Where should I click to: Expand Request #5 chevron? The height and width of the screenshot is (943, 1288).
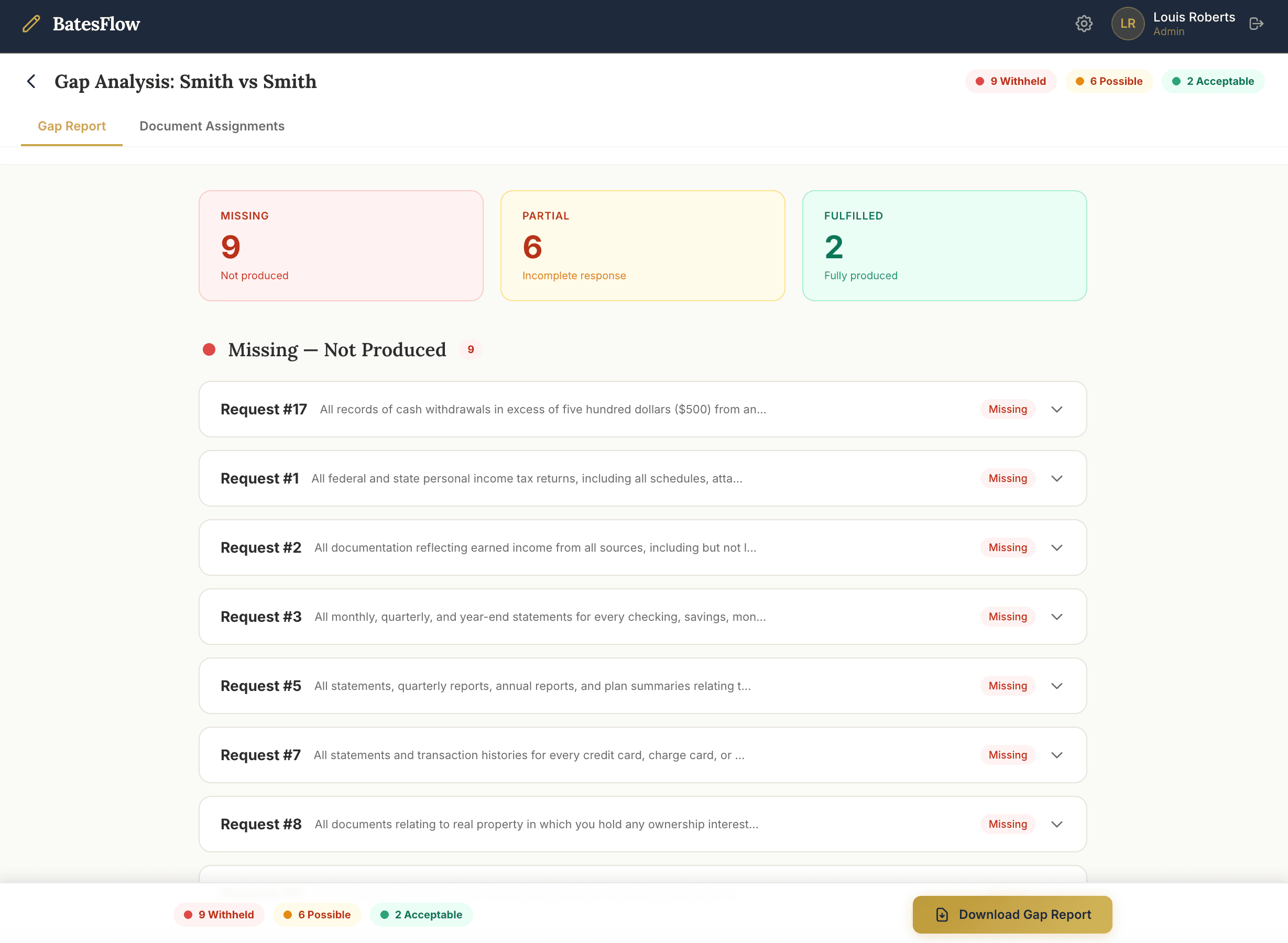(1057, 686)
